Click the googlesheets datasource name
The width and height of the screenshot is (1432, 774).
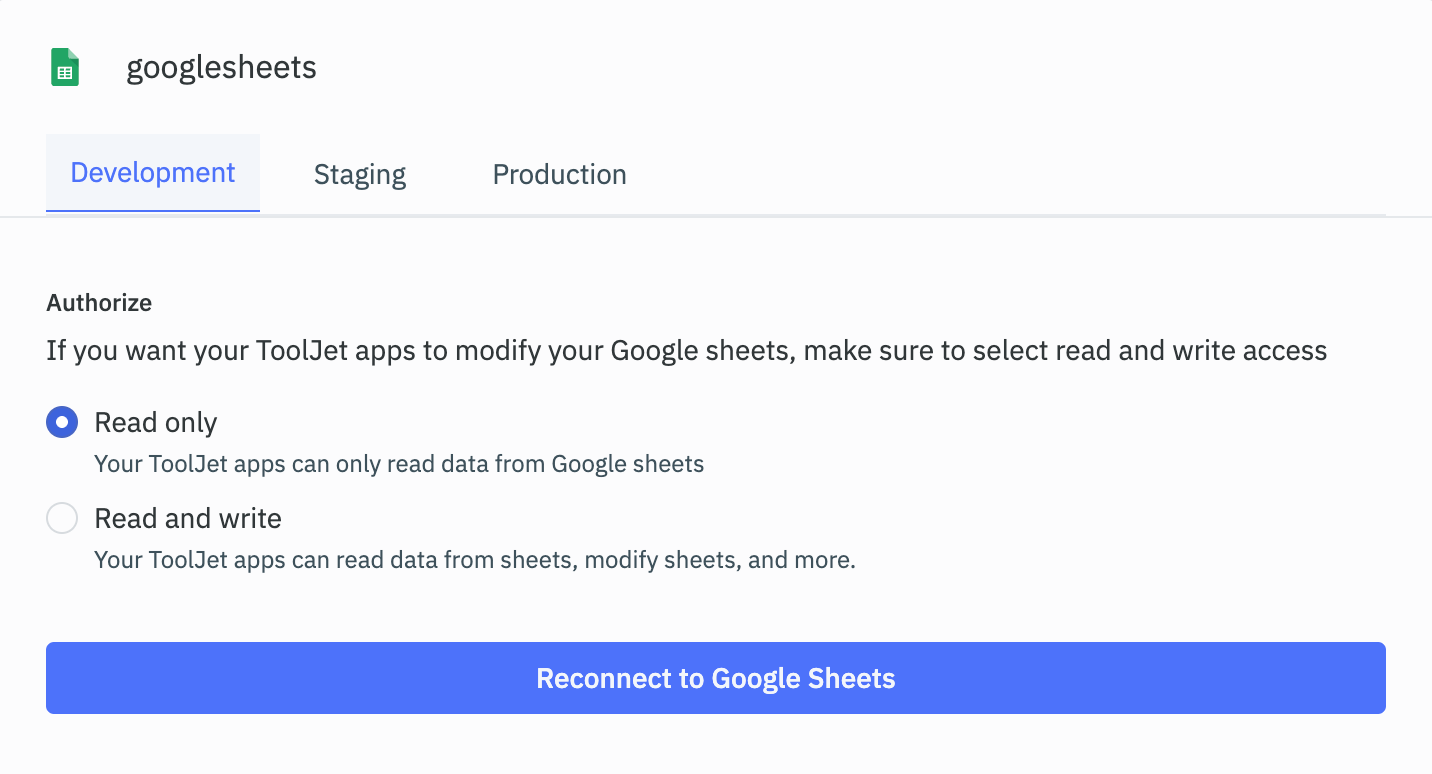tap(221, 67)
